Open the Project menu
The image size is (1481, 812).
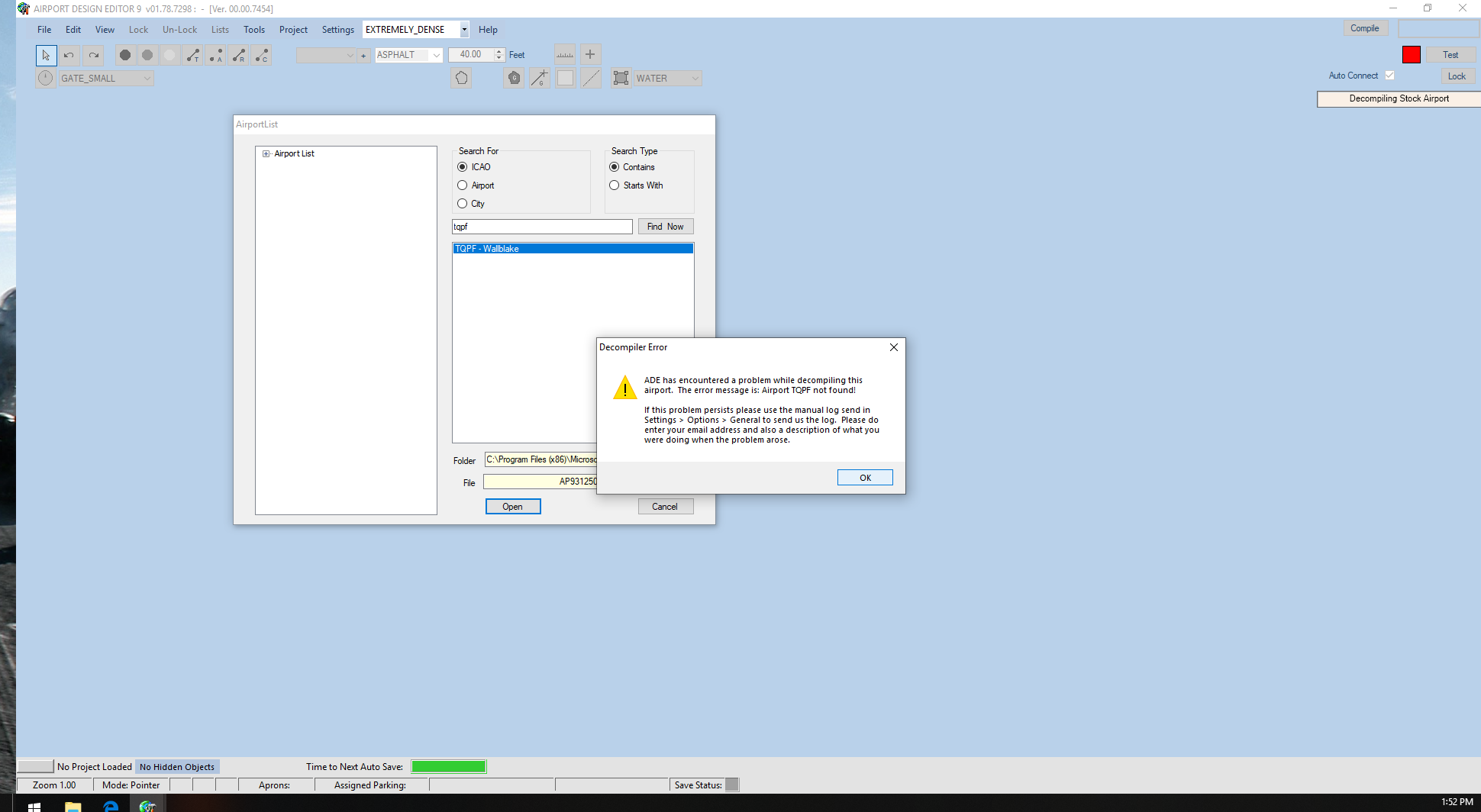[x=293, y=30]
